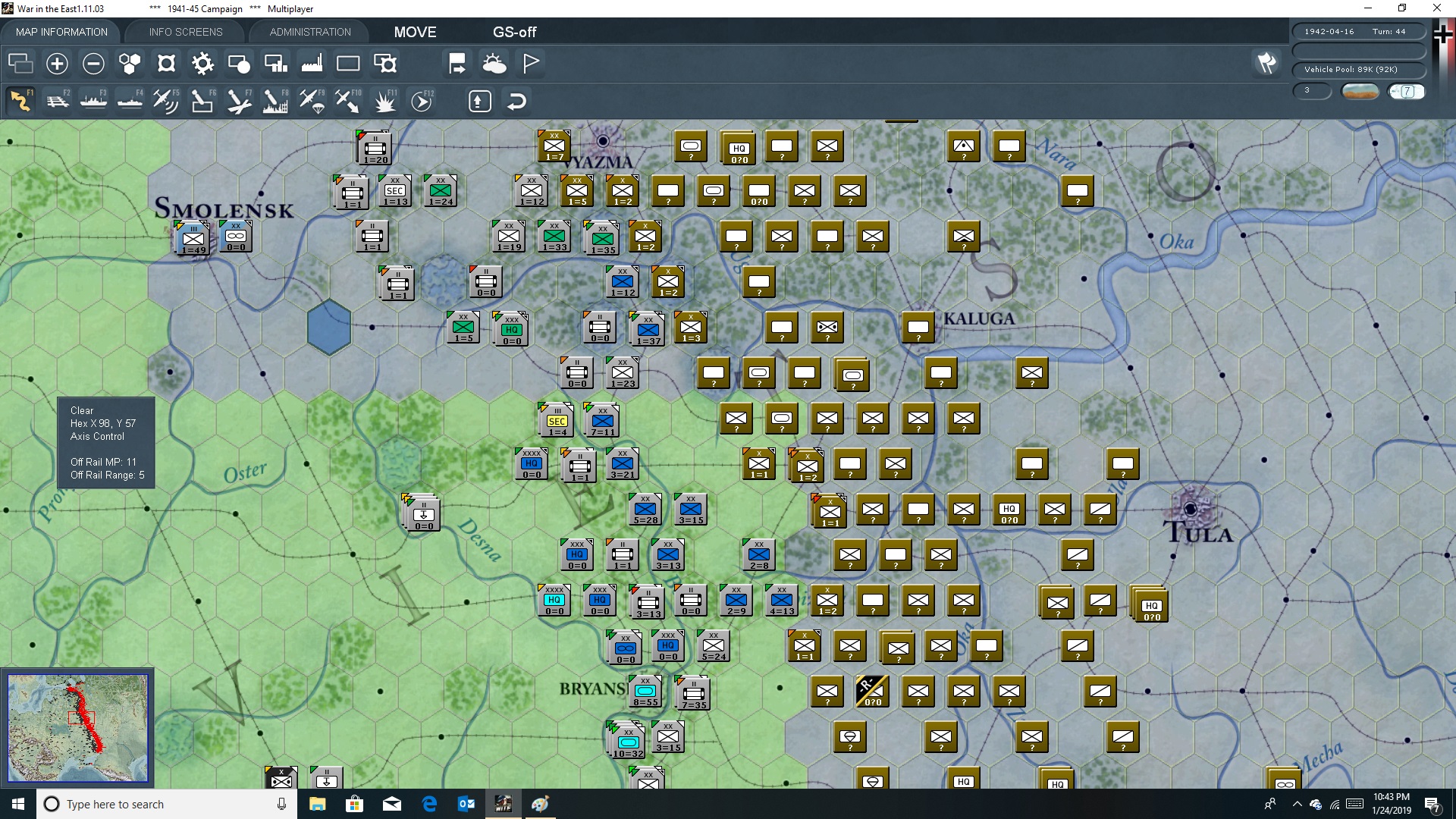Select the Airborne Drop mission (F9) icon

[311, 100]
